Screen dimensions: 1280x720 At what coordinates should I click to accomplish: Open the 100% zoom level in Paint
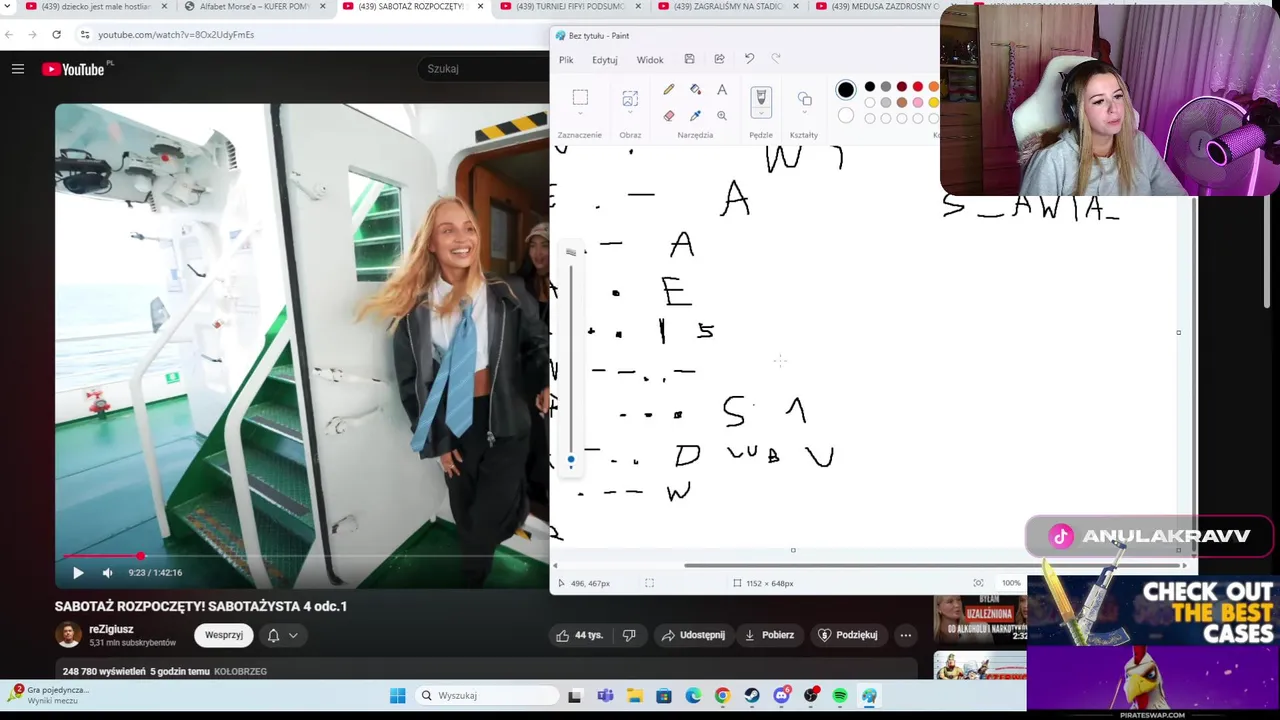[1011, 583]
